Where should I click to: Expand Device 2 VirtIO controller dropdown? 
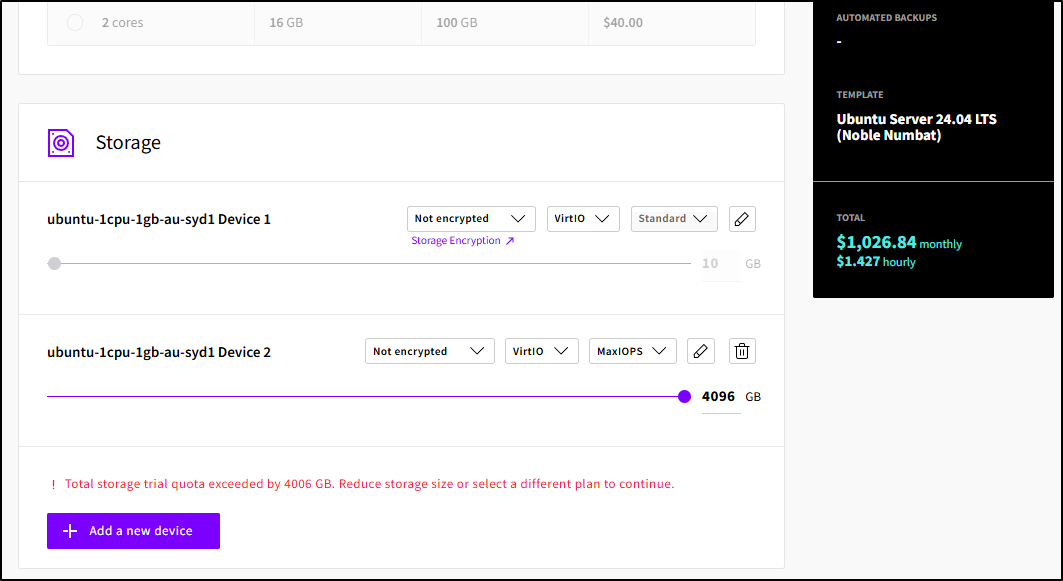coord(541,351)
